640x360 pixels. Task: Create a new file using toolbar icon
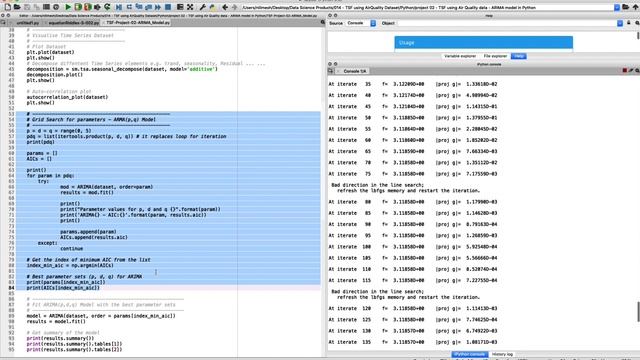(7, 7)
